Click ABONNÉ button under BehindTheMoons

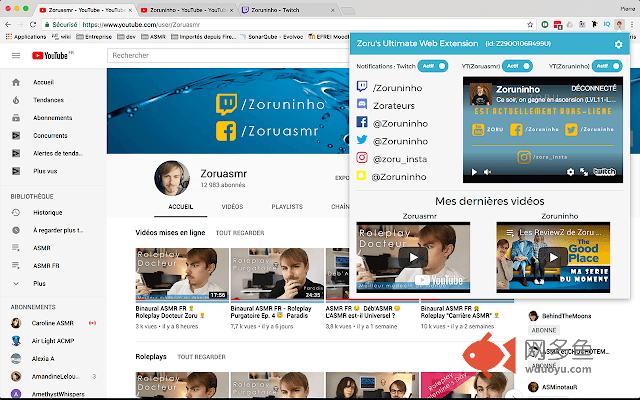544,330
